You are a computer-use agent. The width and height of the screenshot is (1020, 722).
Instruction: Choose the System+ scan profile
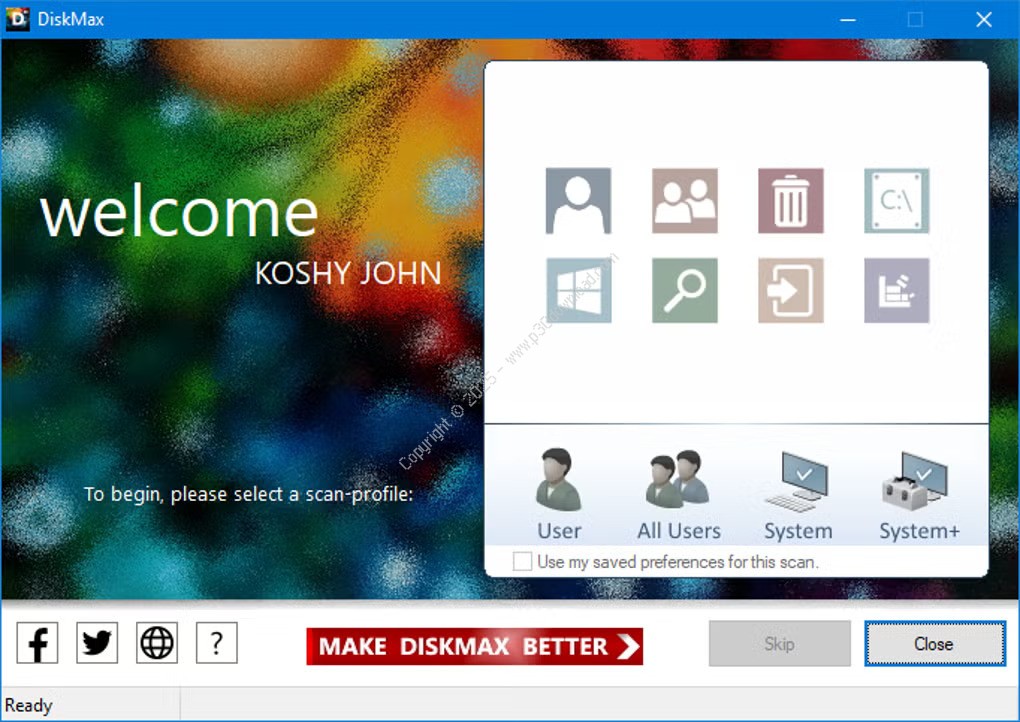919,494
